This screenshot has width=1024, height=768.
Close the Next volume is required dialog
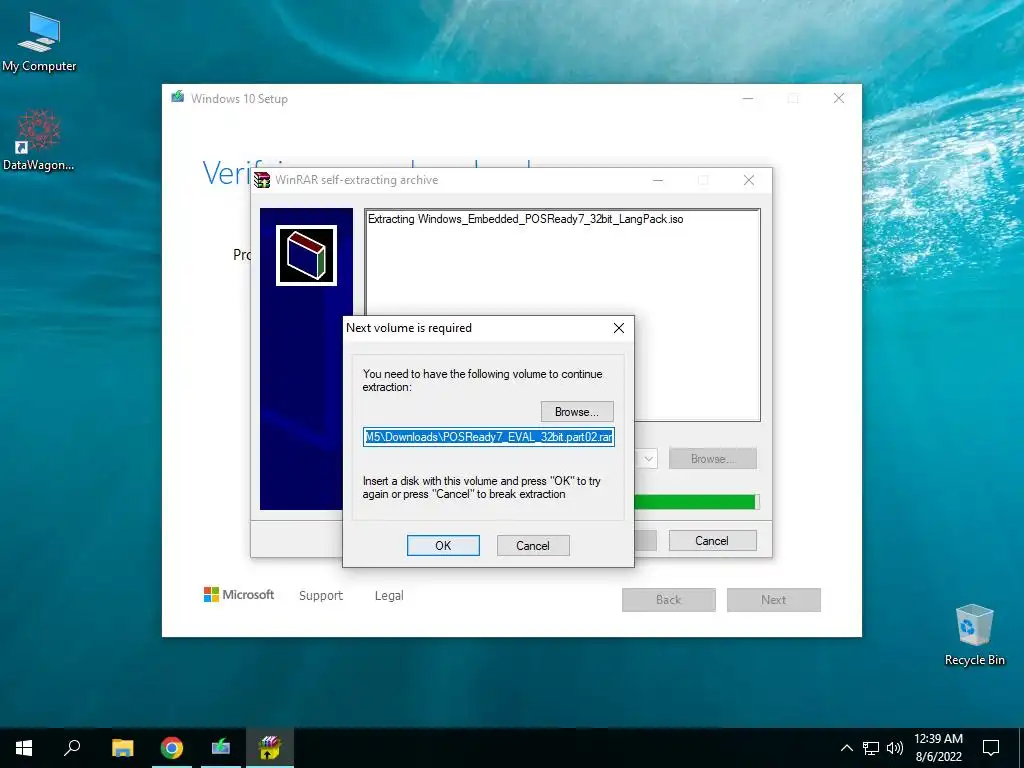618,328
